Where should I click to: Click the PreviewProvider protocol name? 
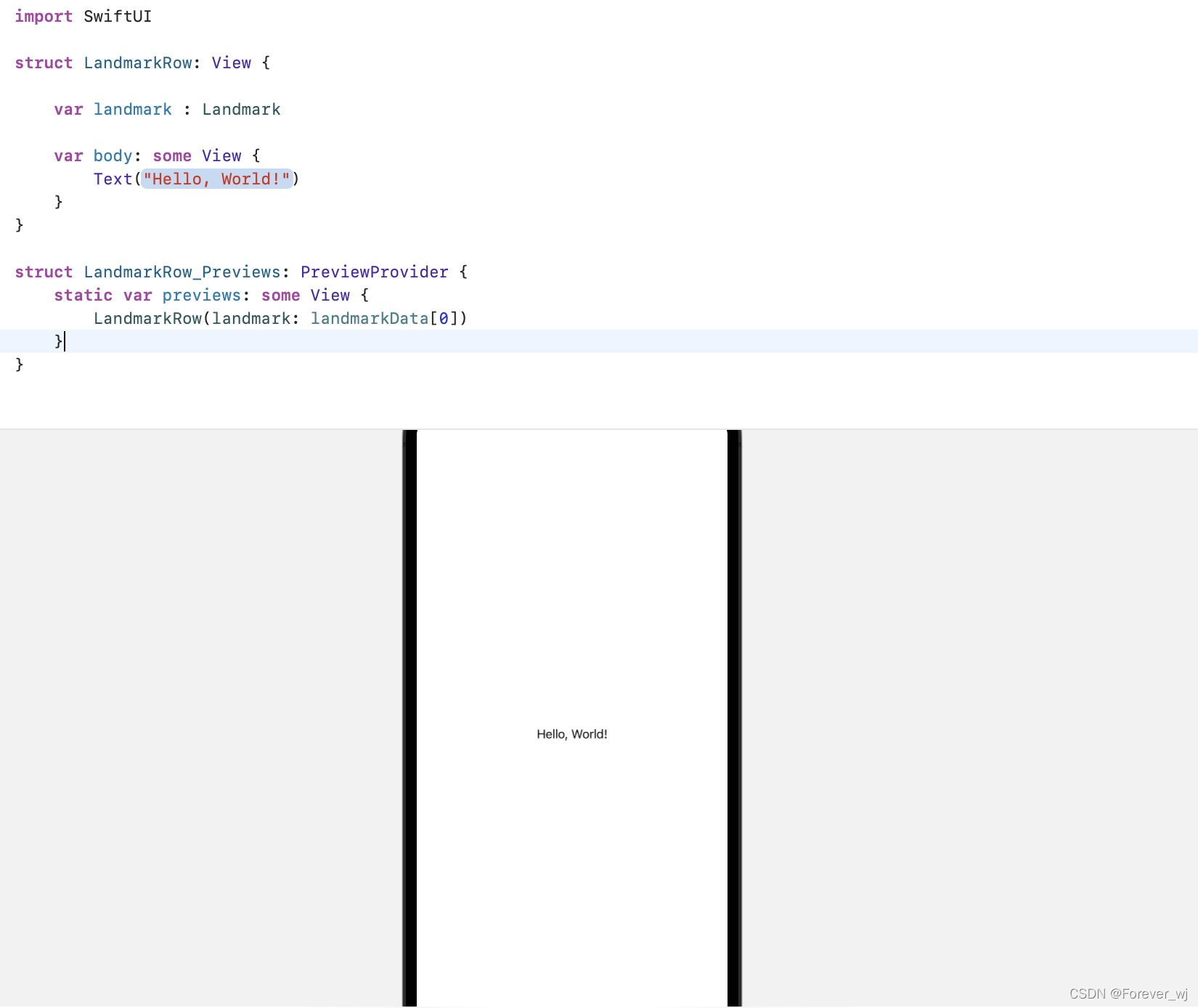[x=375, y=272]
